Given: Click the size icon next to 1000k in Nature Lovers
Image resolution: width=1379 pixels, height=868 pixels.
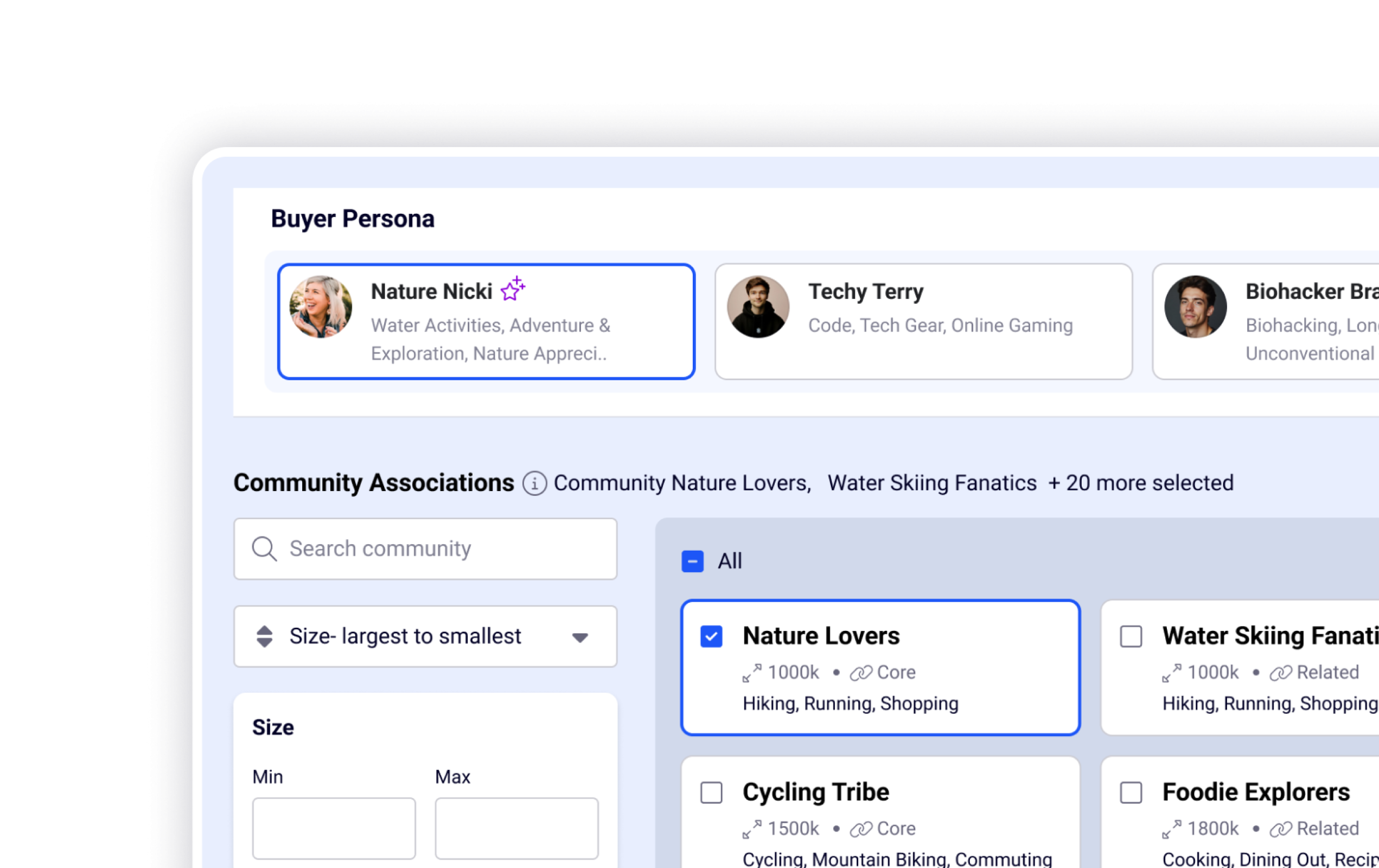Looking at the screenshot, I should tap(751, 673).
